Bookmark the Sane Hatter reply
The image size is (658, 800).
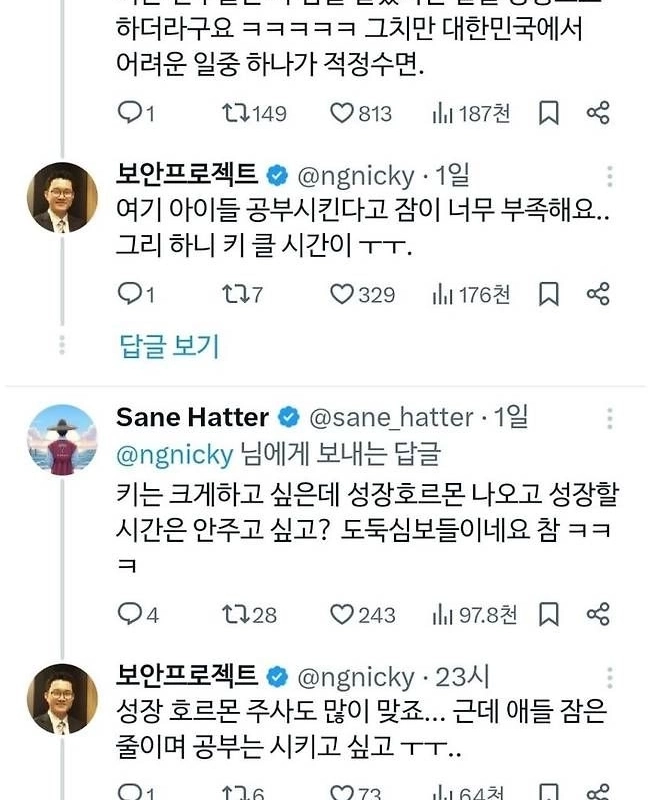[549, 614]
